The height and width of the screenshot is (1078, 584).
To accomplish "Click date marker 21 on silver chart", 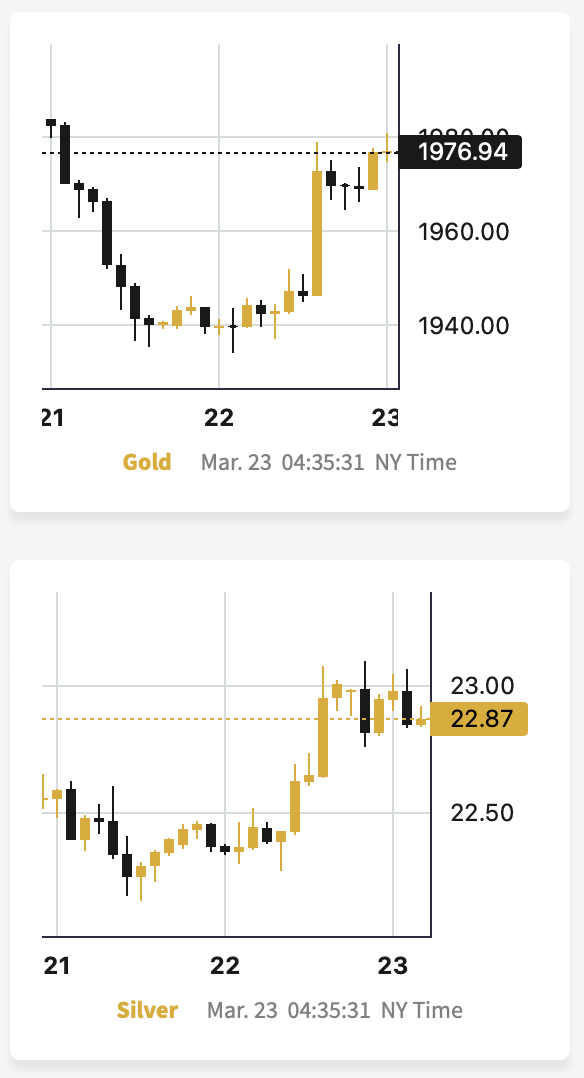I will (56, 966).
